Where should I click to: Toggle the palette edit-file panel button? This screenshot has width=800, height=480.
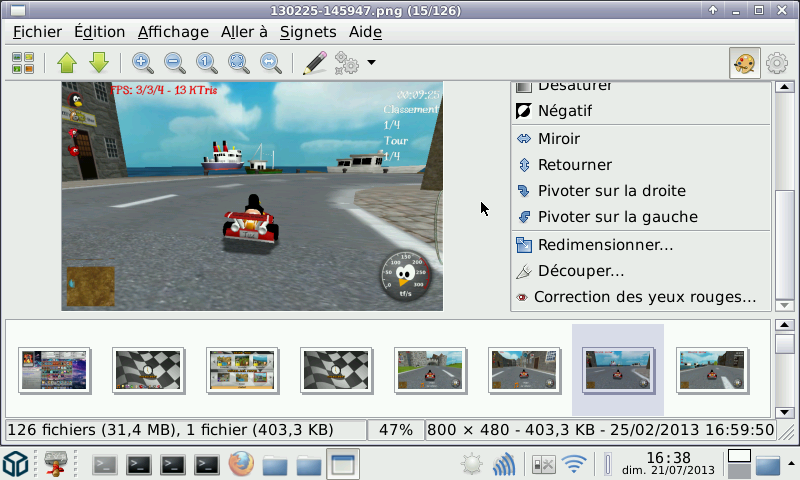[x=744, y=63]
